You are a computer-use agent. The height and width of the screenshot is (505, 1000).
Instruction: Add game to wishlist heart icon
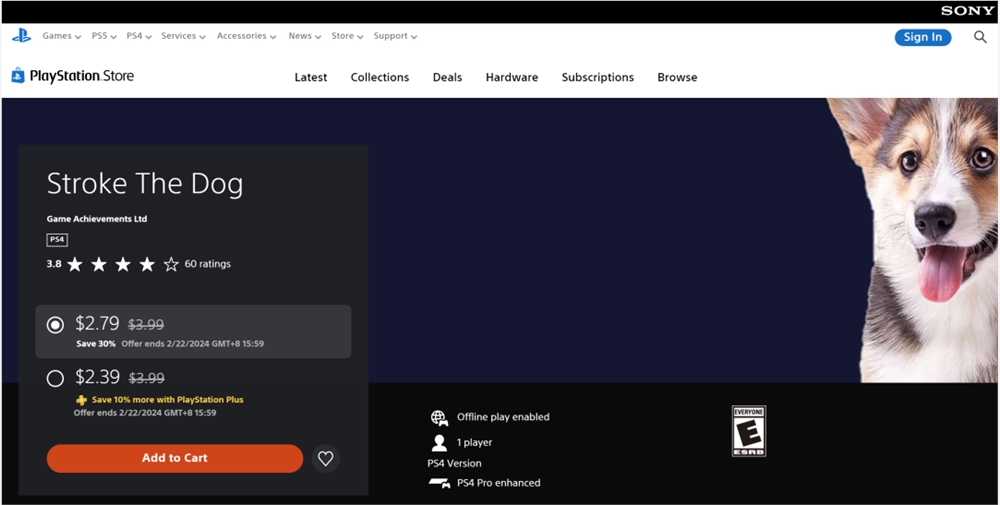[x=326, y=458]
